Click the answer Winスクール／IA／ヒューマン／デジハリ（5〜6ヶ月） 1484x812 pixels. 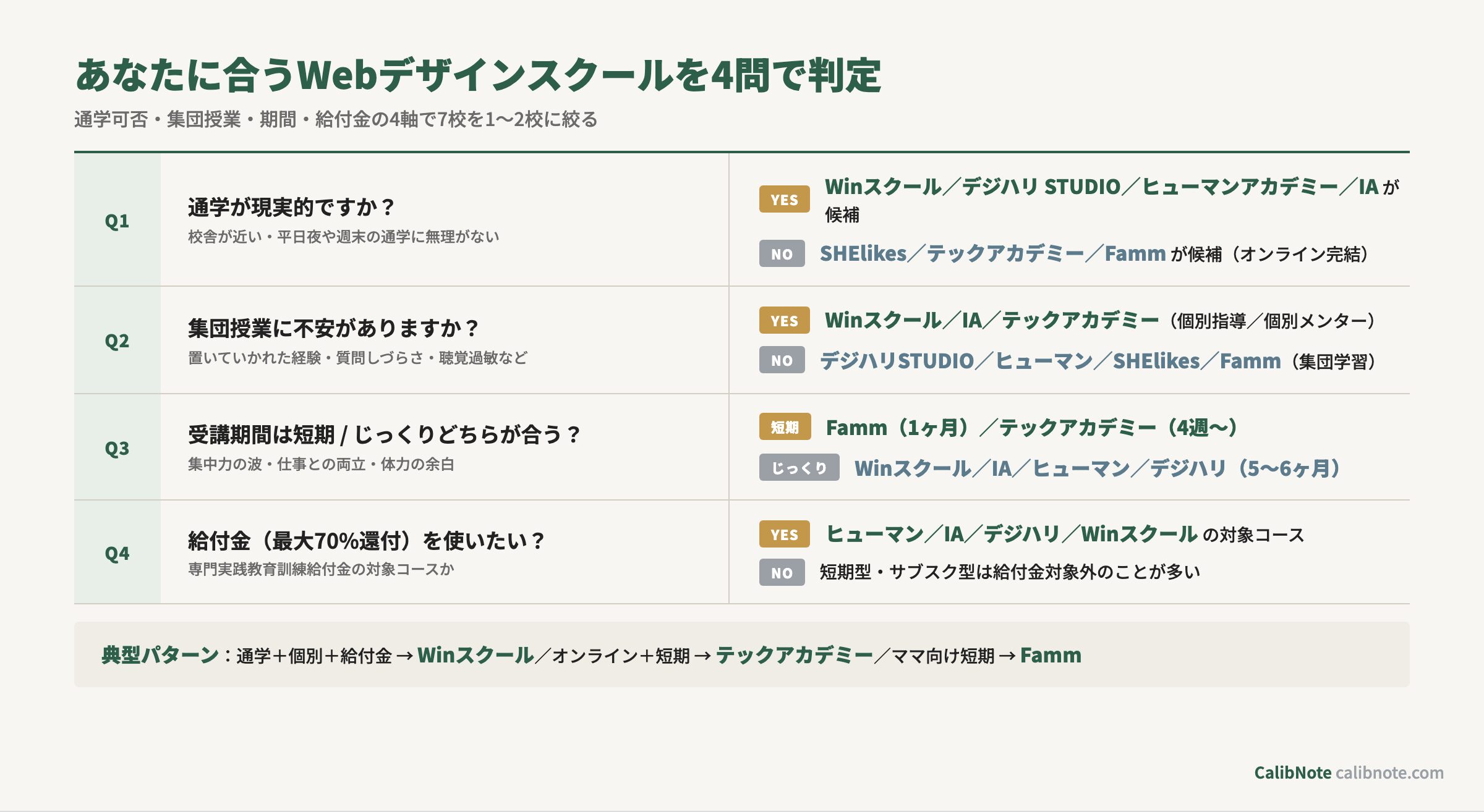(1098, 468)
